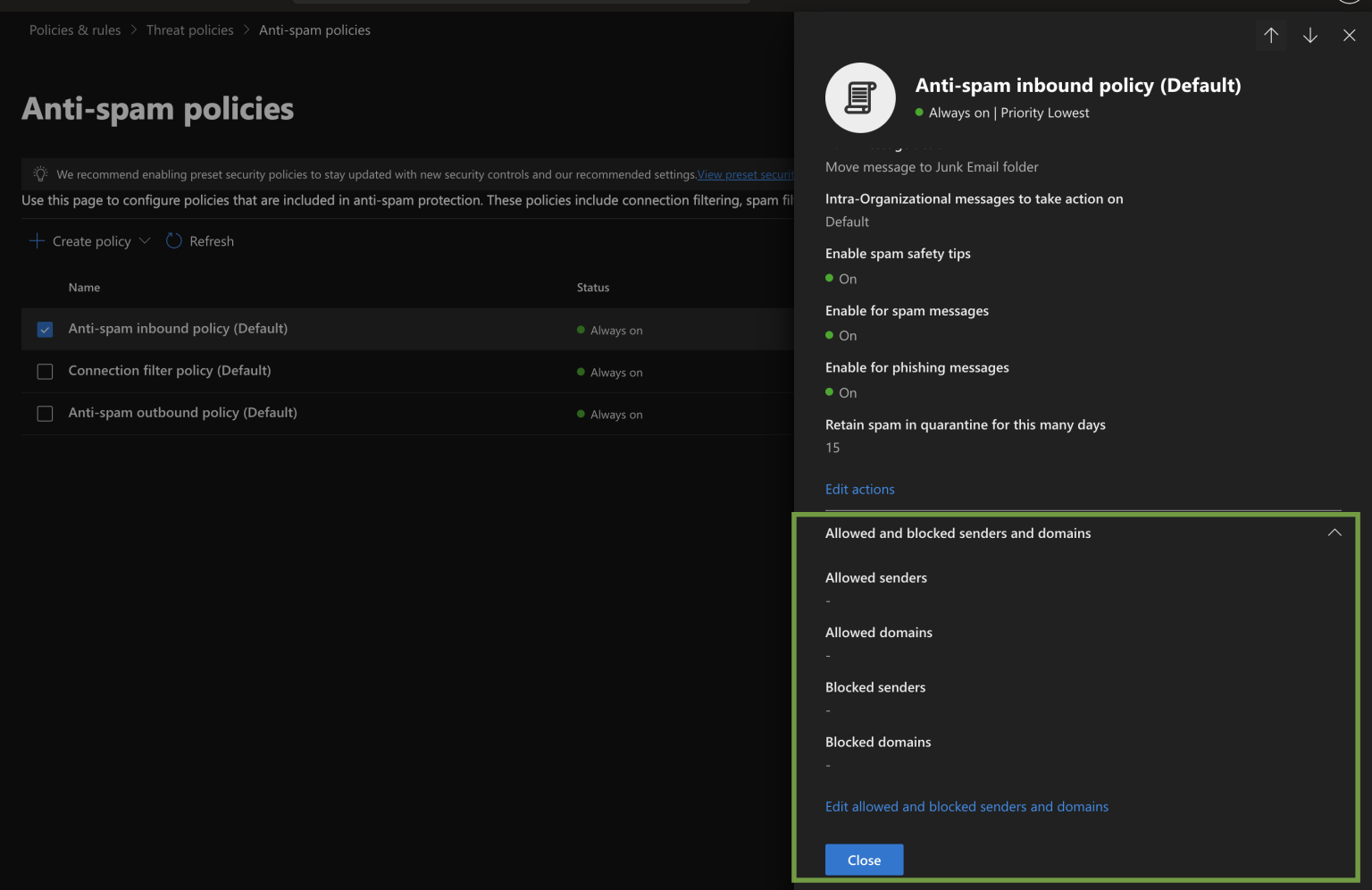Navigate to Policies & rules breadcrumb
Screen dimensions: 1372x890
pyautogui.click(x=74, y=29)
